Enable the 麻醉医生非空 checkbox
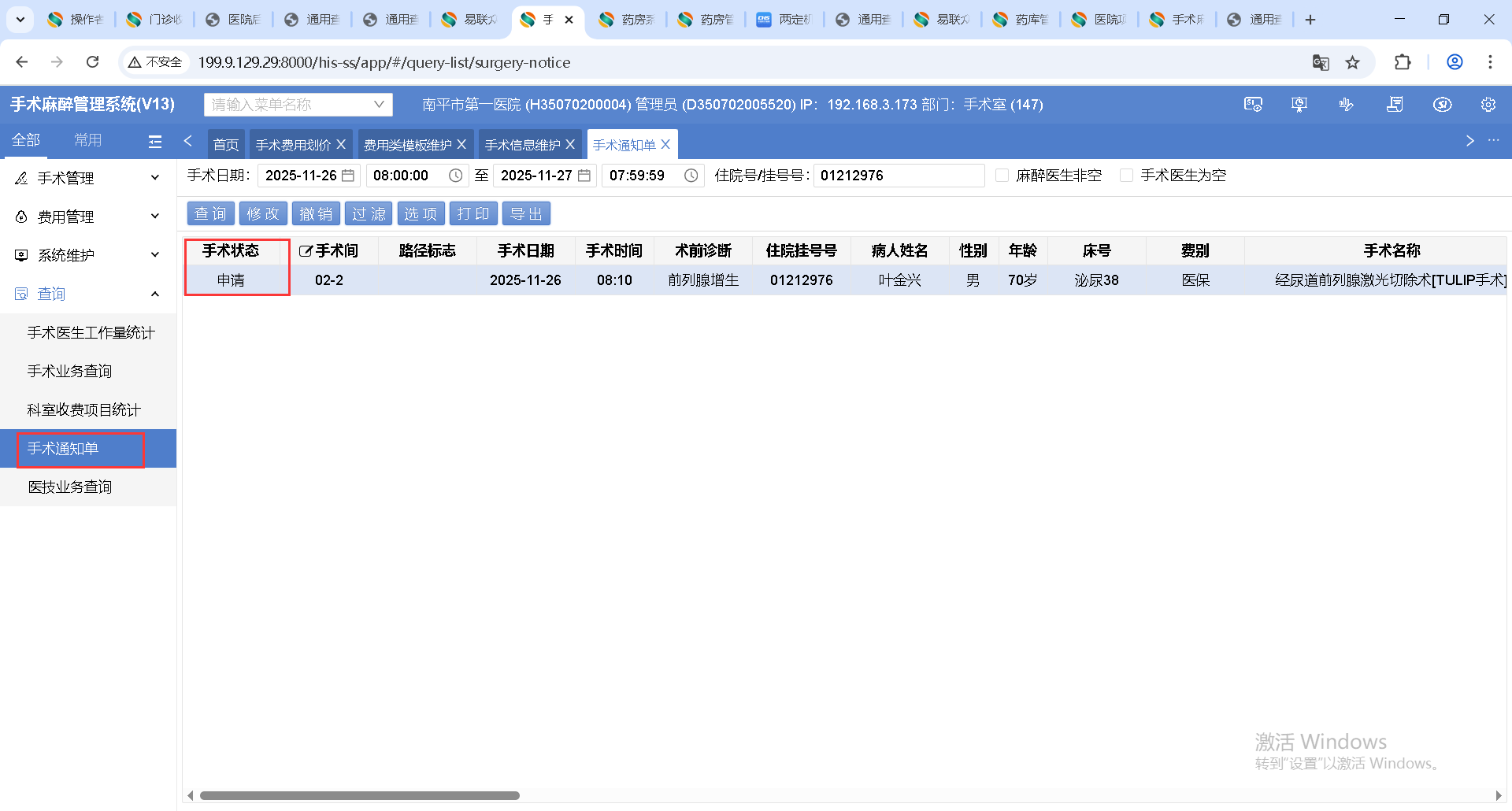 point(1002,176)
